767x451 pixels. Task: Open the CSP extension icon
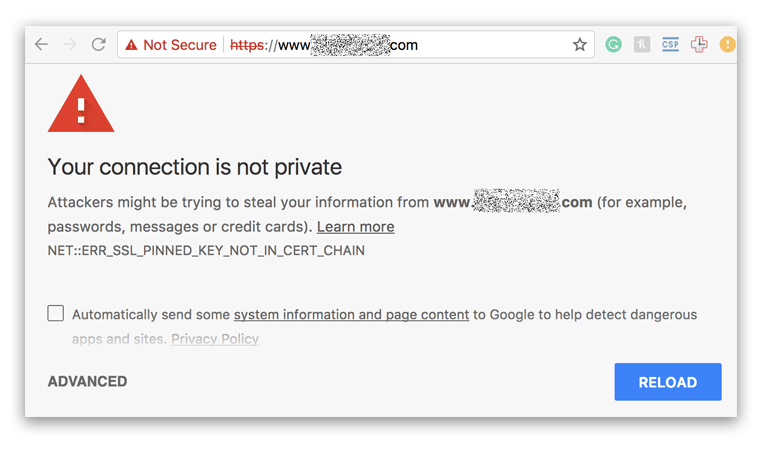pos(670,45)
